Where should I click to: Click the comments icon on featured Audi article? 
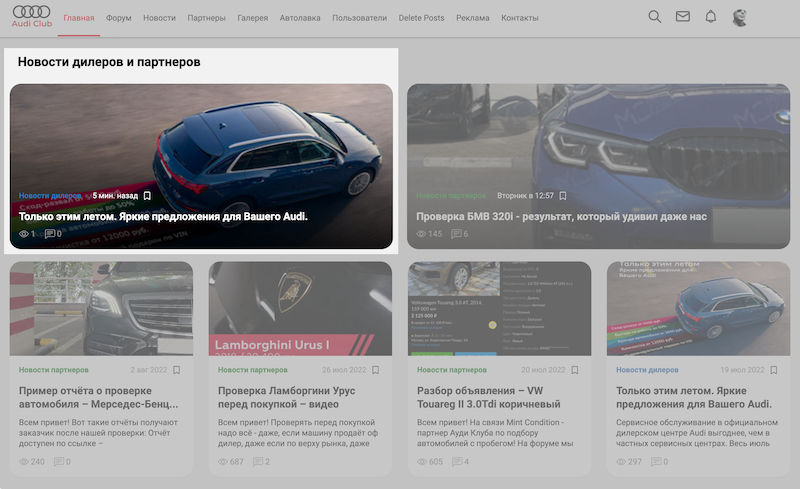[49, 234]
